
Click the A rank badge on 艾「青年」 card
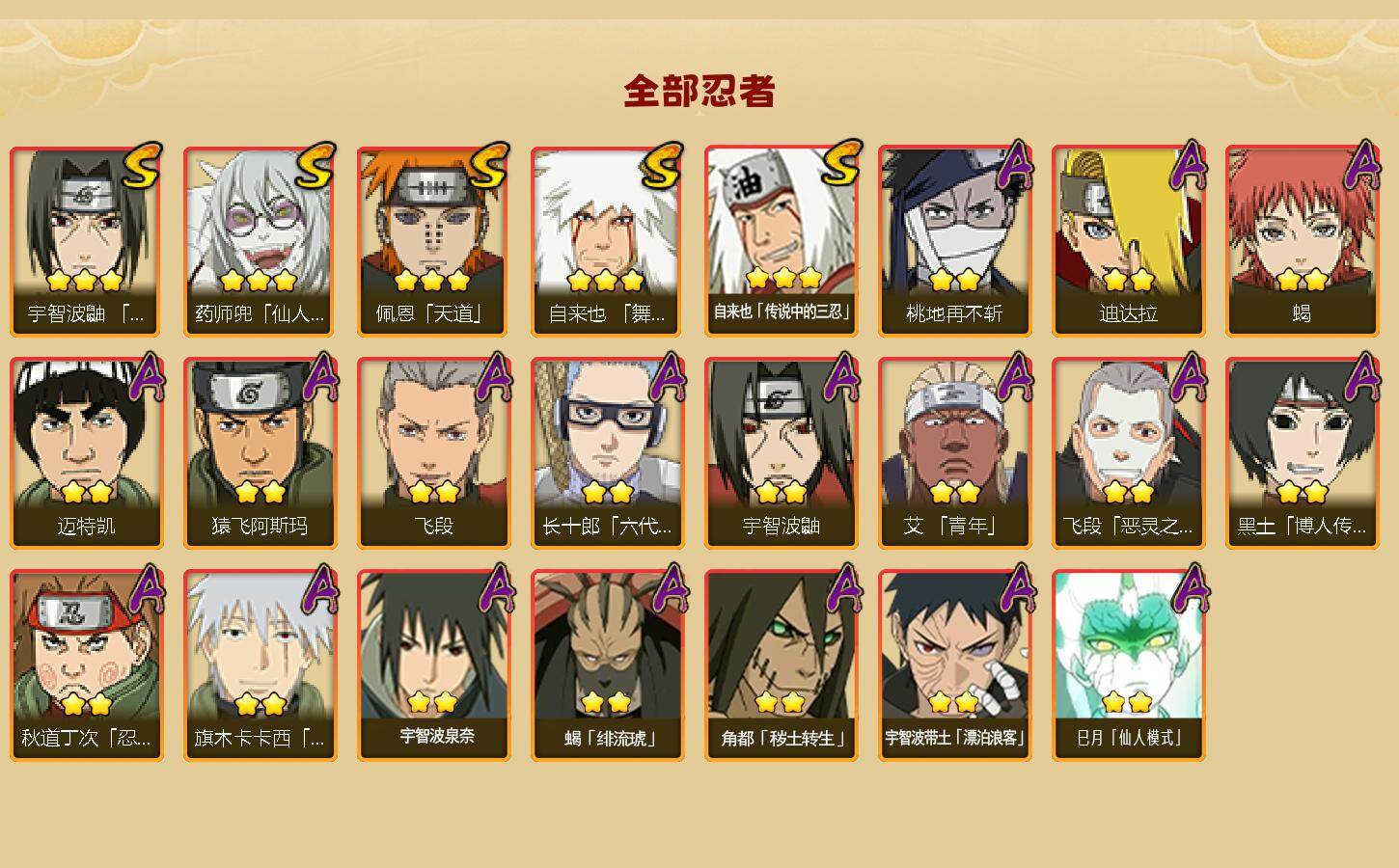pos(1014,378)
